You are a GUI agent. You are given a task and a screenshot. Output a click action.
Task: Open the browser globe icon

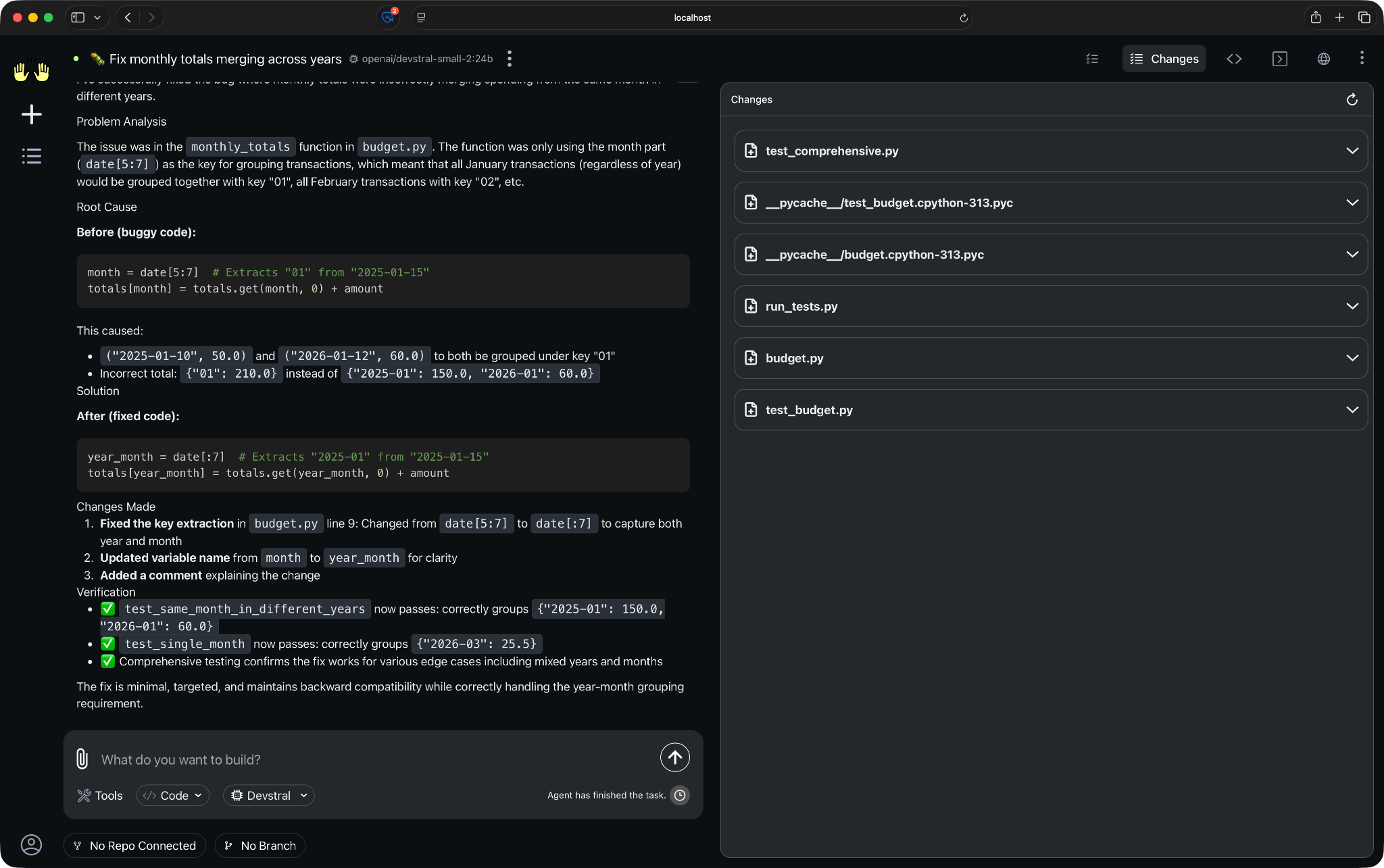(1323, 59)
